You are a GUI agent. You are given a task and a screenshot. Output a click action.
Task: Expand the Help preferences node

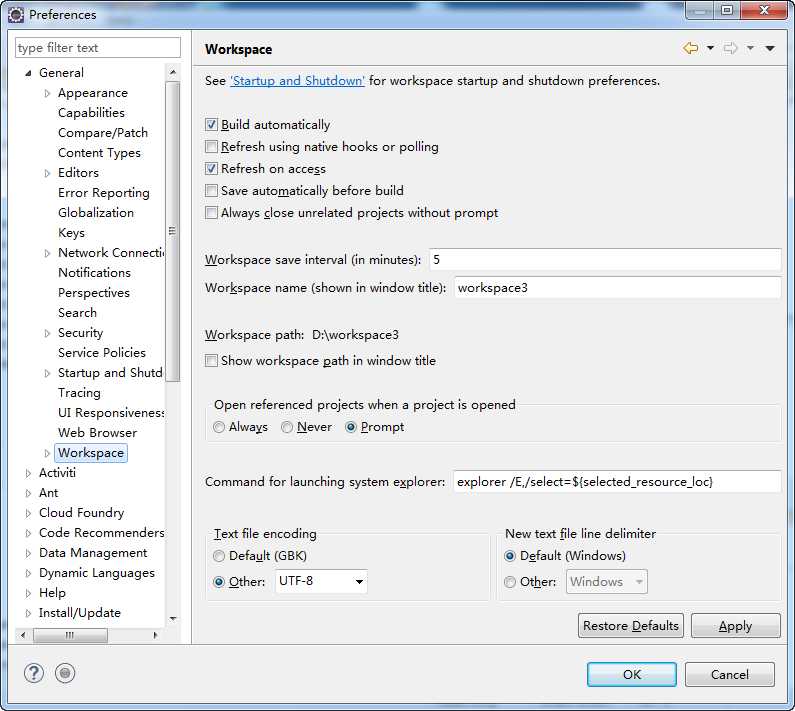28,593
